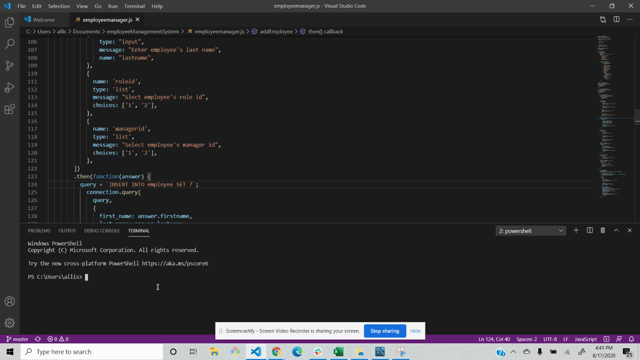Click employeeManagementSystem breadcrumb folder
Viewport: 640px width, 360px height.
pyautogui.click(x=143, y=31)
